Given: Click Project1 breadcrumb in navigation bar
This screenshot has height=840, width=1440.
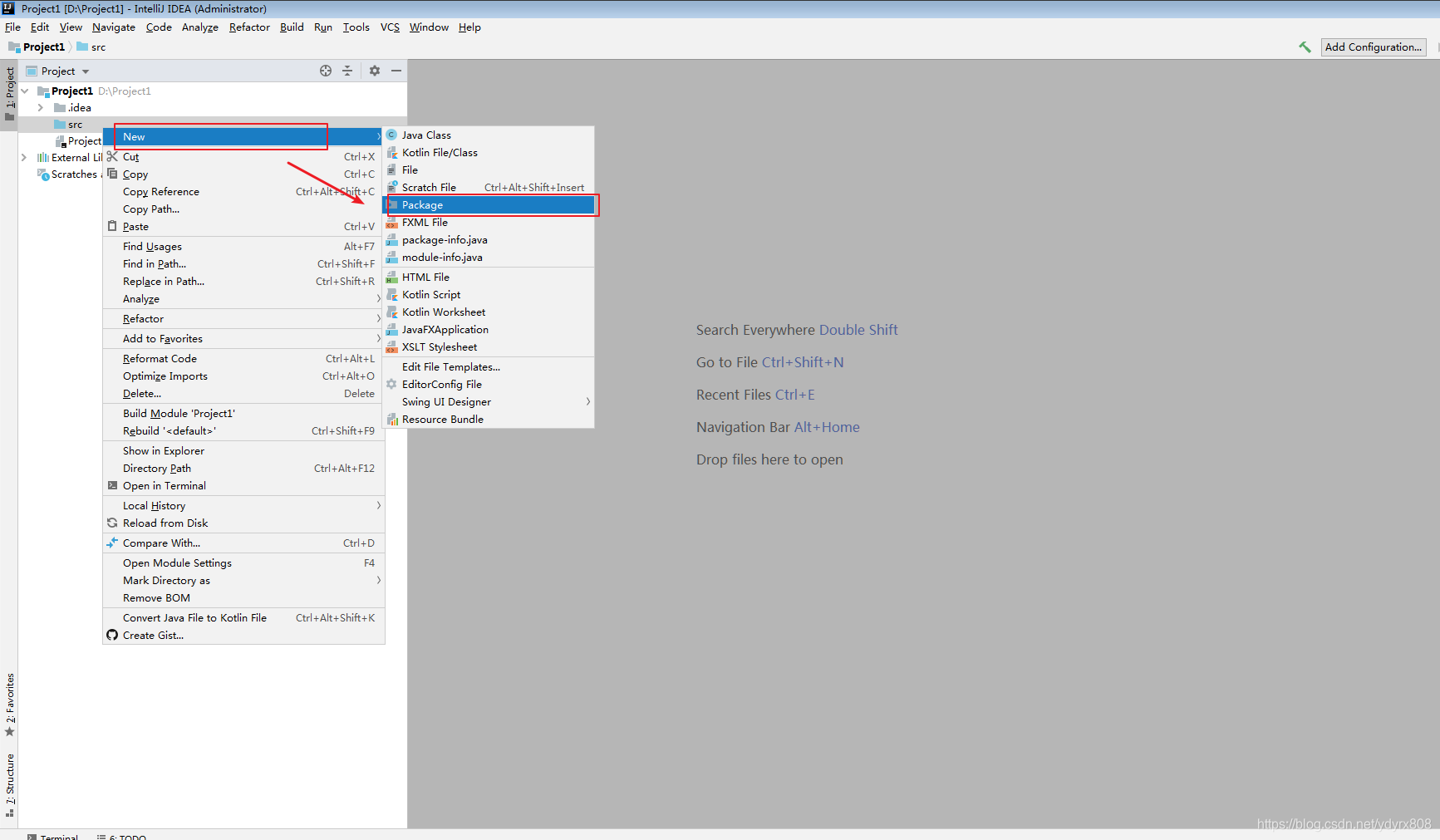Looking at the screenshot, I should 37,47.
